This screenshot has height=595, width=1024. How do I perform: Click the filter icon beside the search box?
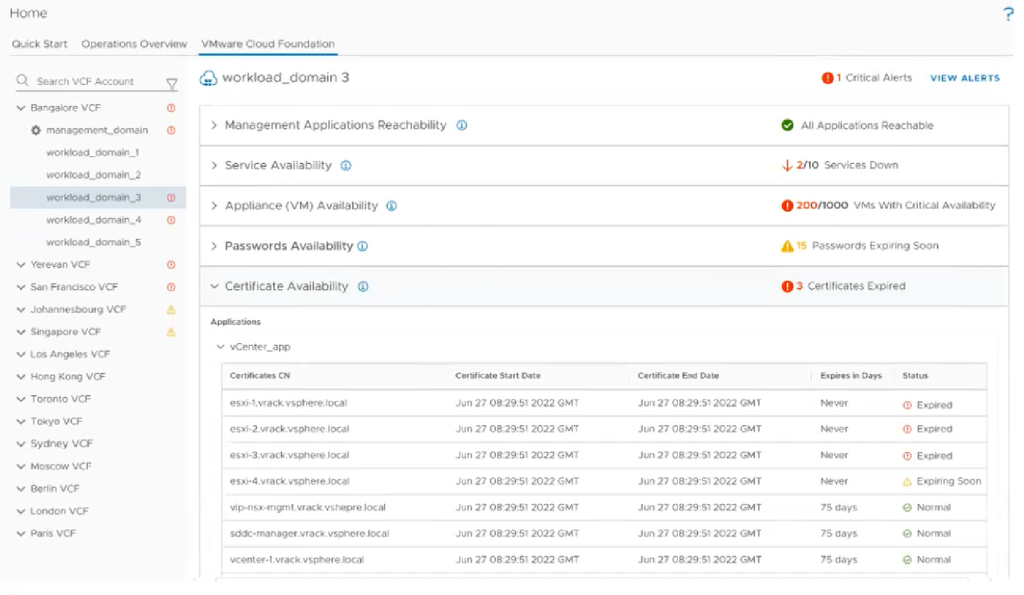tap(171, 83)
